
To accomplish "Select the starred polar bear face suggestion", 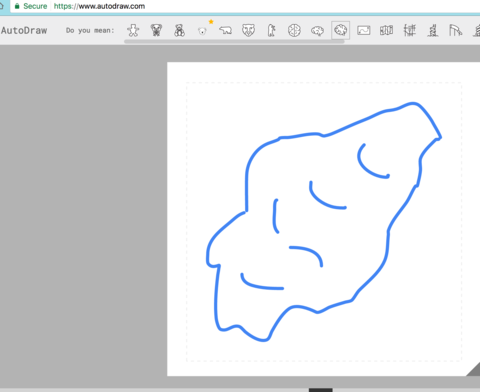I will tap(202, 31).
